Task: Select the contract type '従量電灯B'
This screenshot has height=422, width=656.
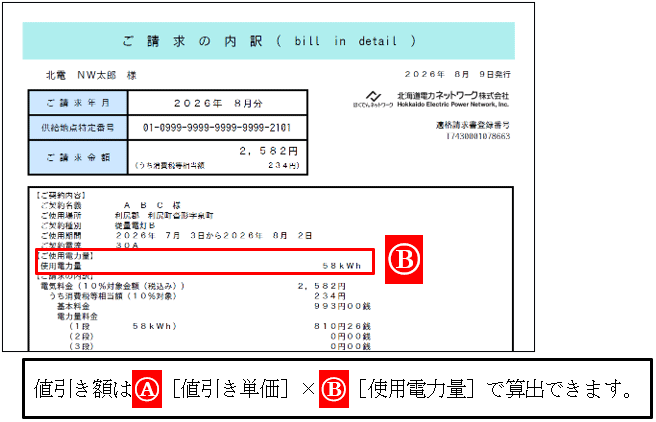Action: [x=135, y=225]
